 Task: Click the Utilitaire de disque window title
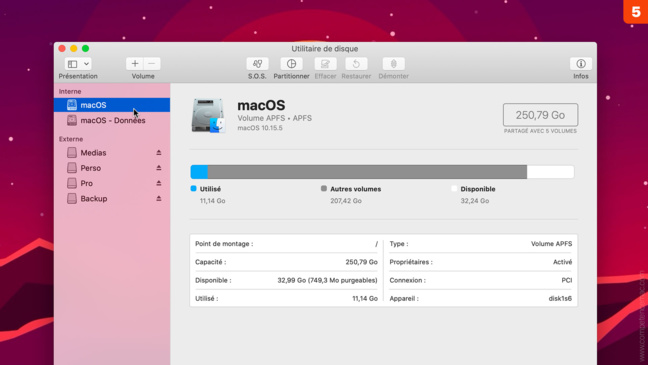coord(325,49)
